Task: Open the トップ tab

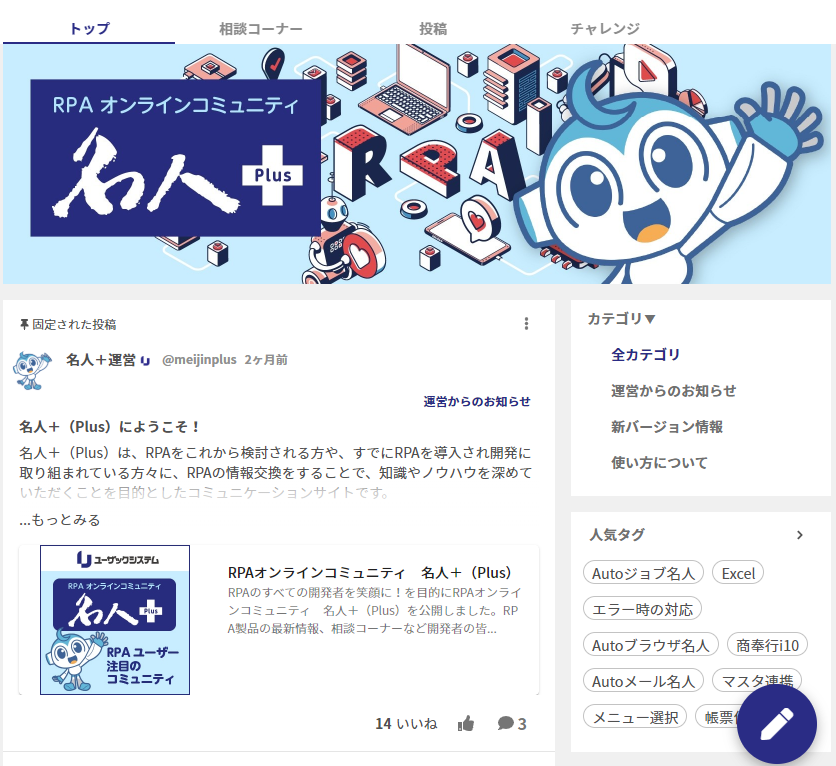Action: pos(89,28)
